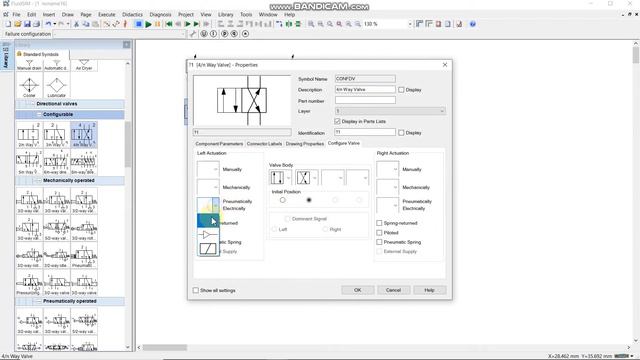The image size is (640, 360).
Task: Select the first Initial Position radio button
Action: [282, 200]
